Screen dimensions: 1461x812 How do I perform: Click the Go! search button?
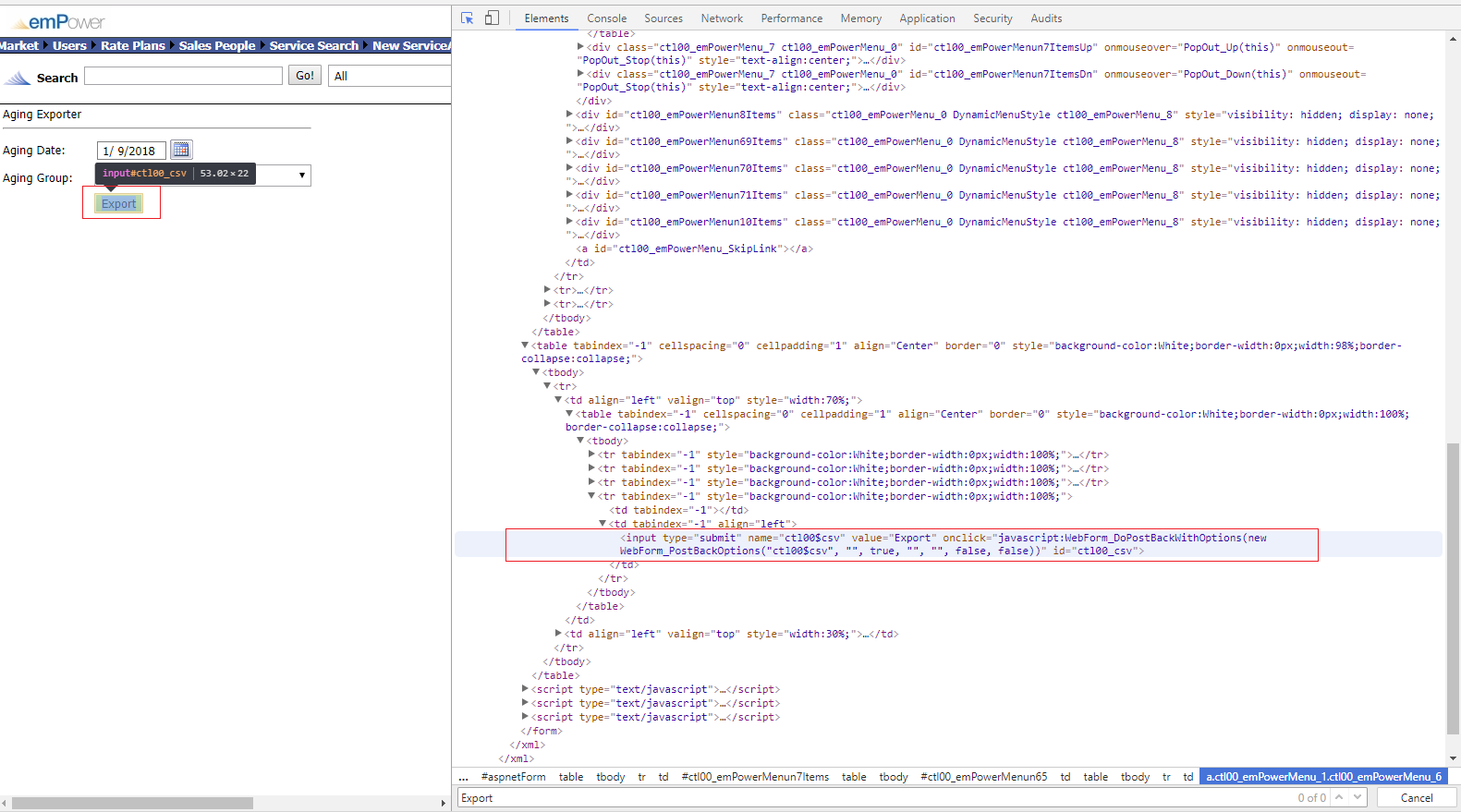[x=305, y=76]
